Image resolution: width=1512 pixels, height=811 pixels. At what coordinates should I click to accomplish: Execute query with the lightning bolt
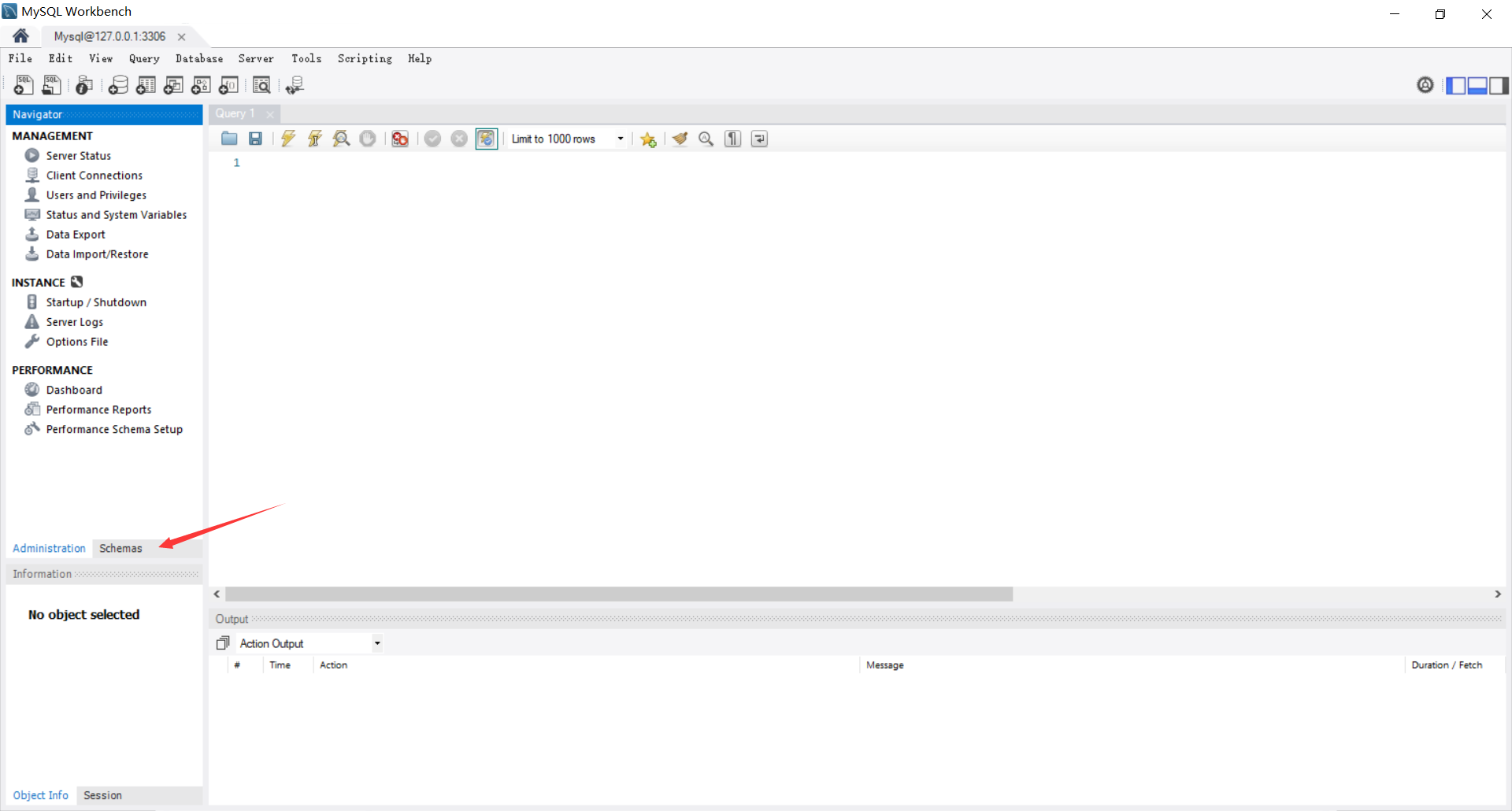point(288,139)
